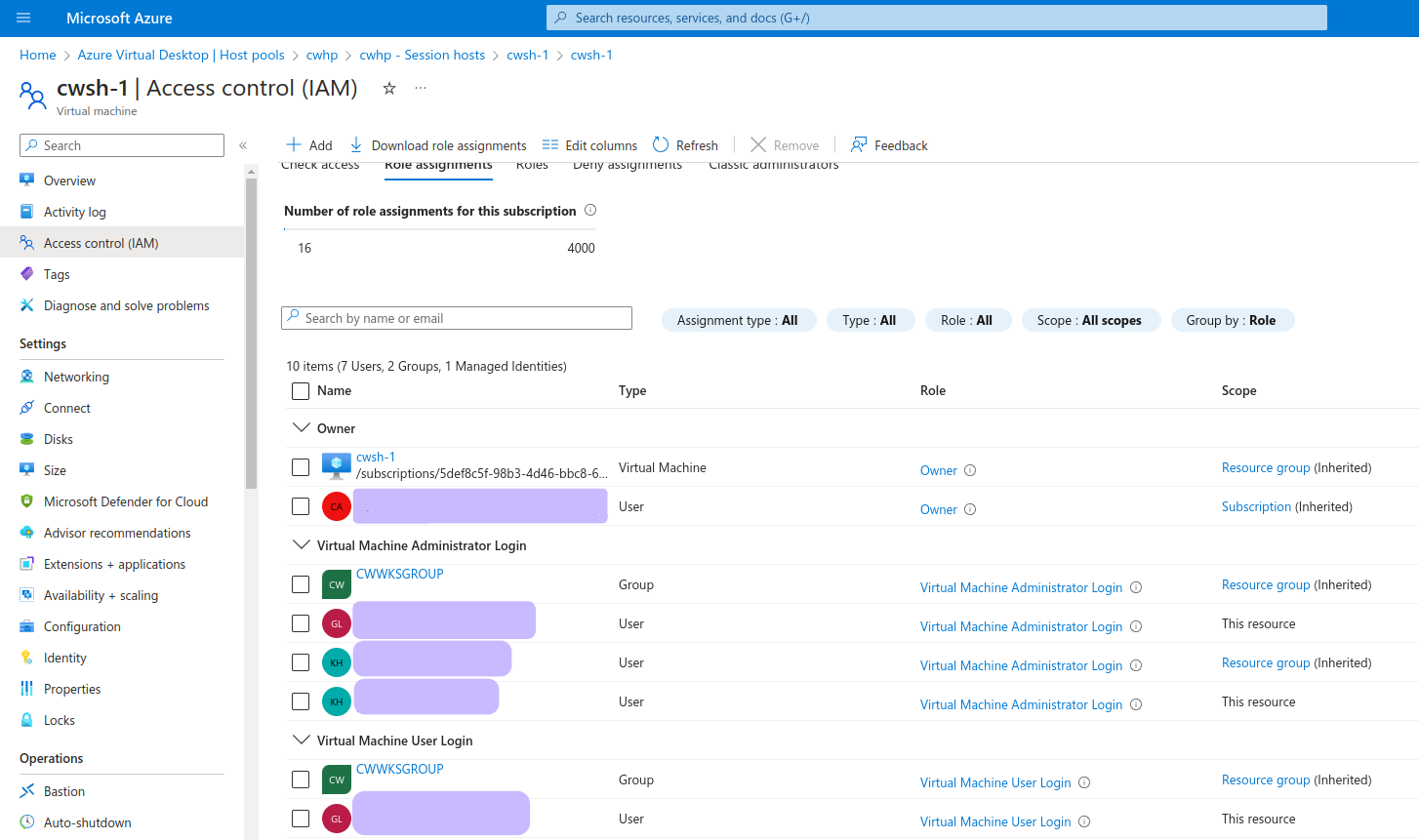Click the Tags sidebar icon
The height and width of the screenshot is (840, 1419).
tap(27, 274)
